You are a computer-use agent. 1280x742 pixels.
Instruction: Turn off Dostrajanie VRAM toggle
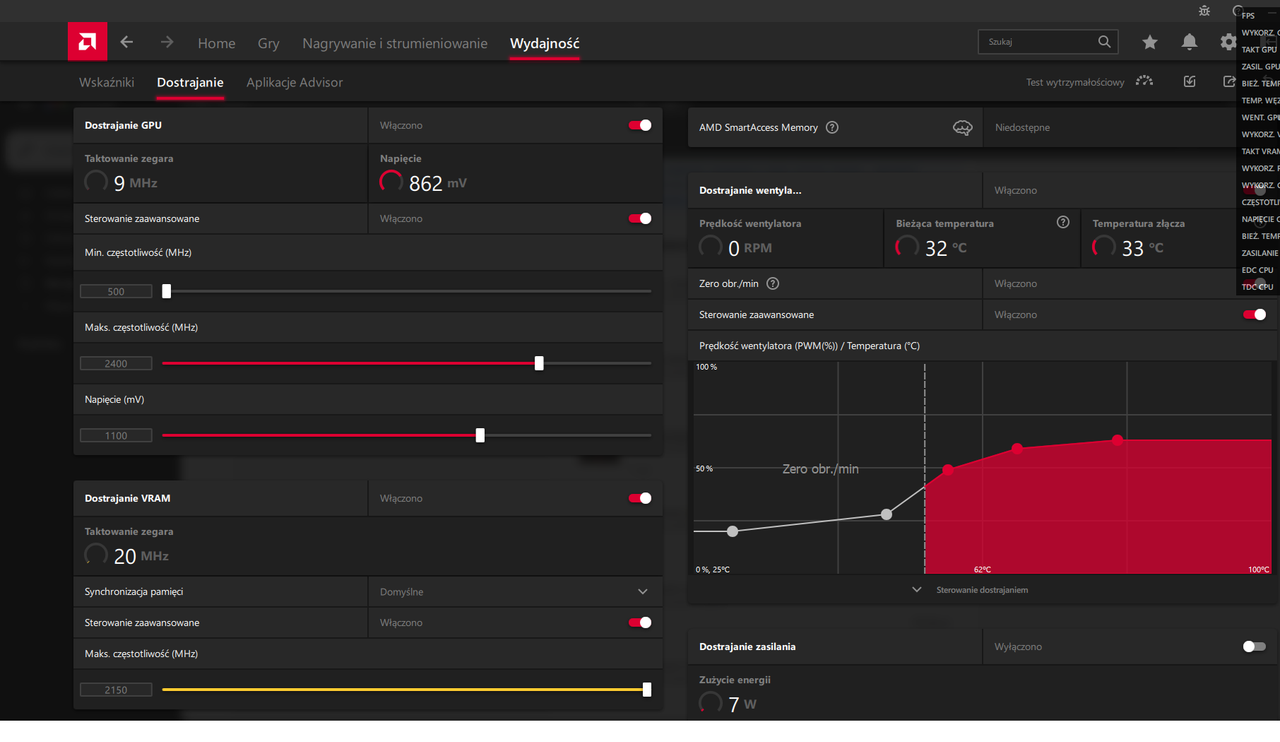click(640, 498)
